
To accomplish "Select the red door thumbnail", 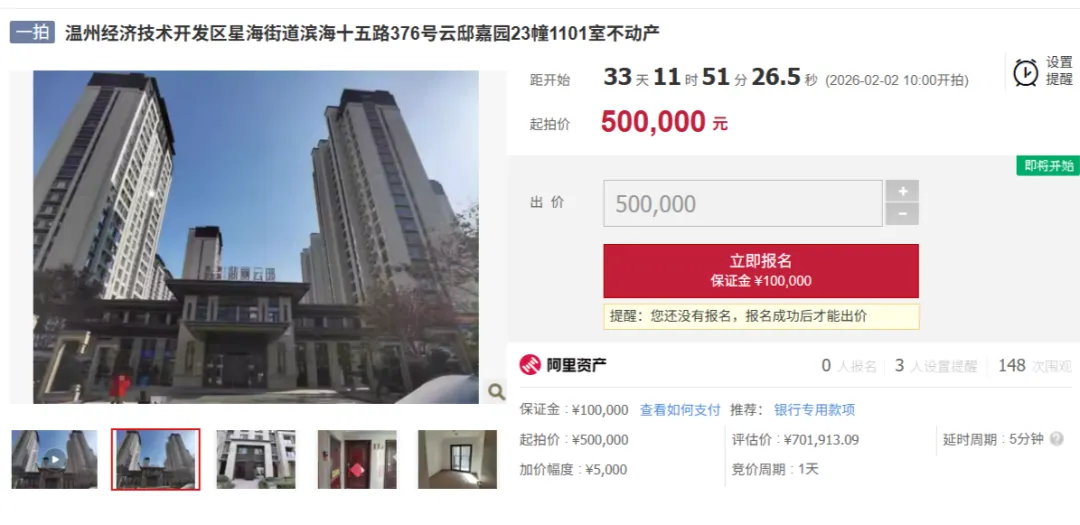I will click(357, 460).
